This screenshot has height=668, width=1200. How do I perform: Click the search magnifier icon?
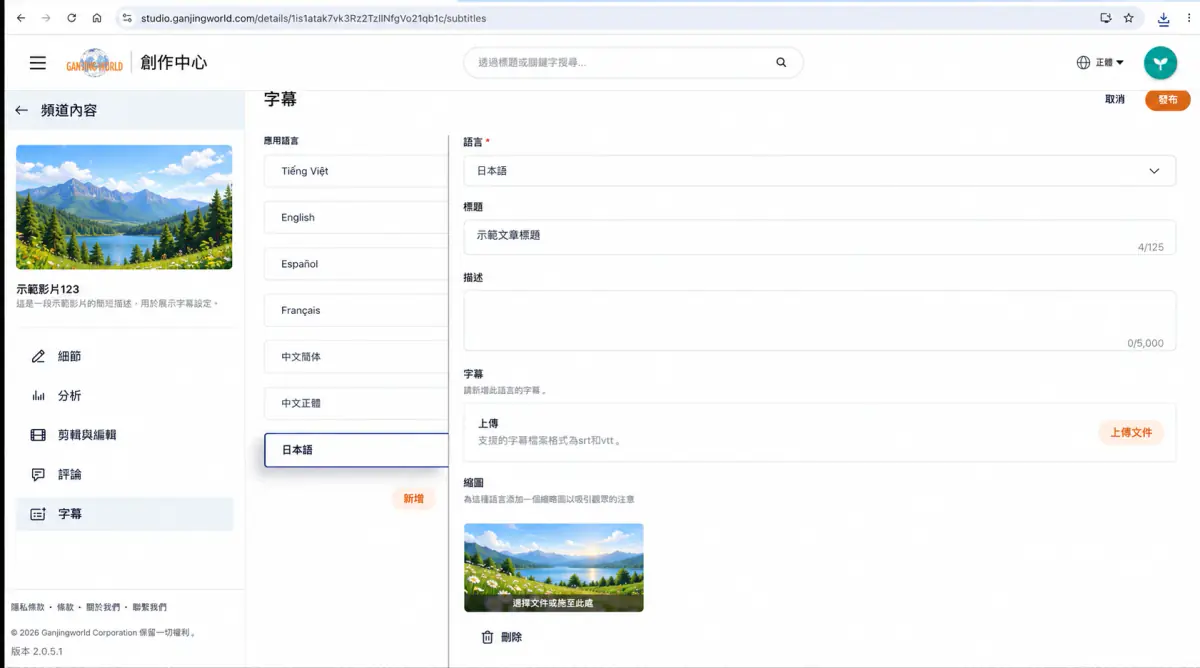[x=781, y=62]
